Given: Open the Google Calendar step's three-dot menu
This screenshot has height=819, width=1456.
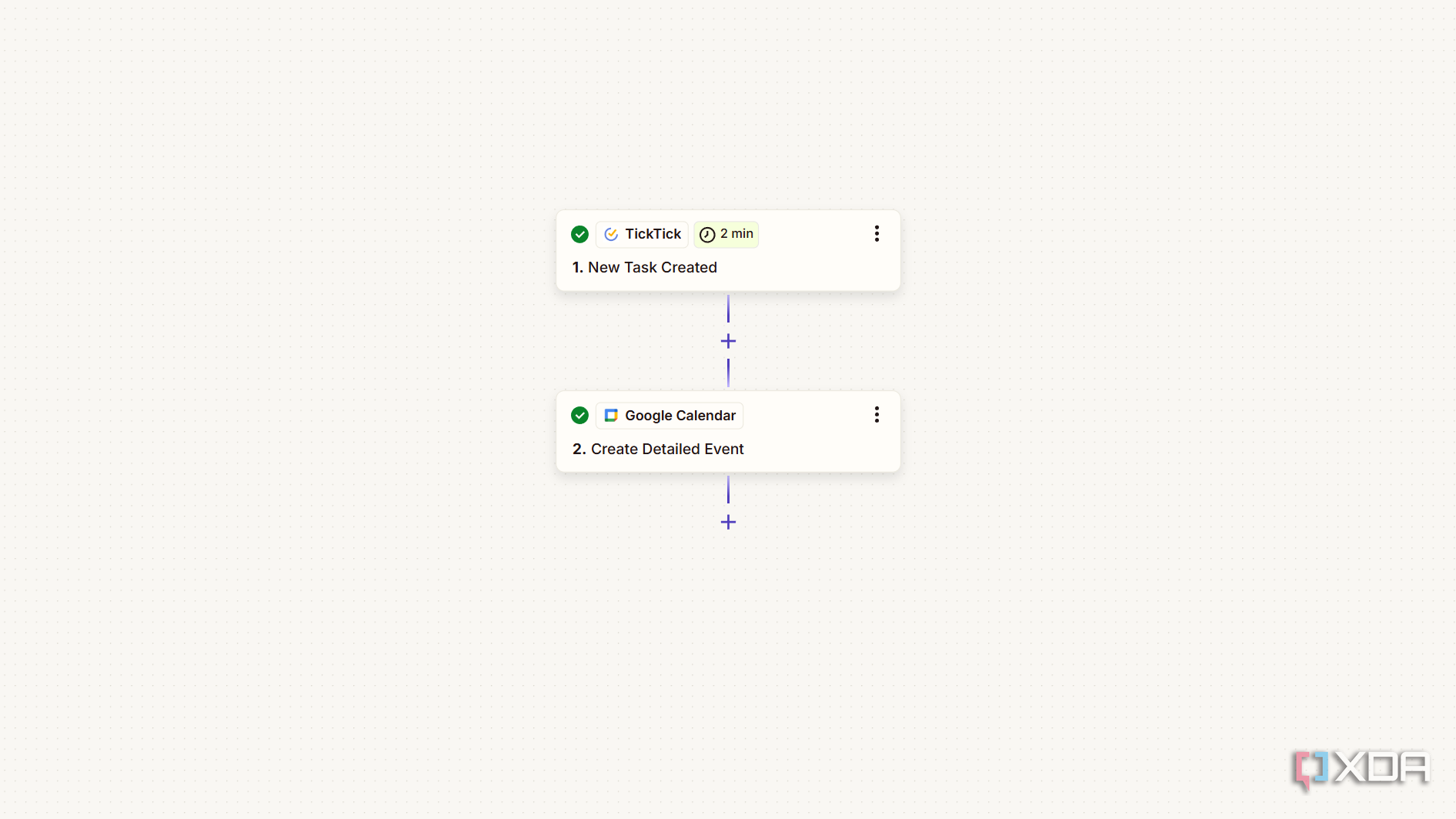Looking at the screenshot, I should click(x=877, y=415).
